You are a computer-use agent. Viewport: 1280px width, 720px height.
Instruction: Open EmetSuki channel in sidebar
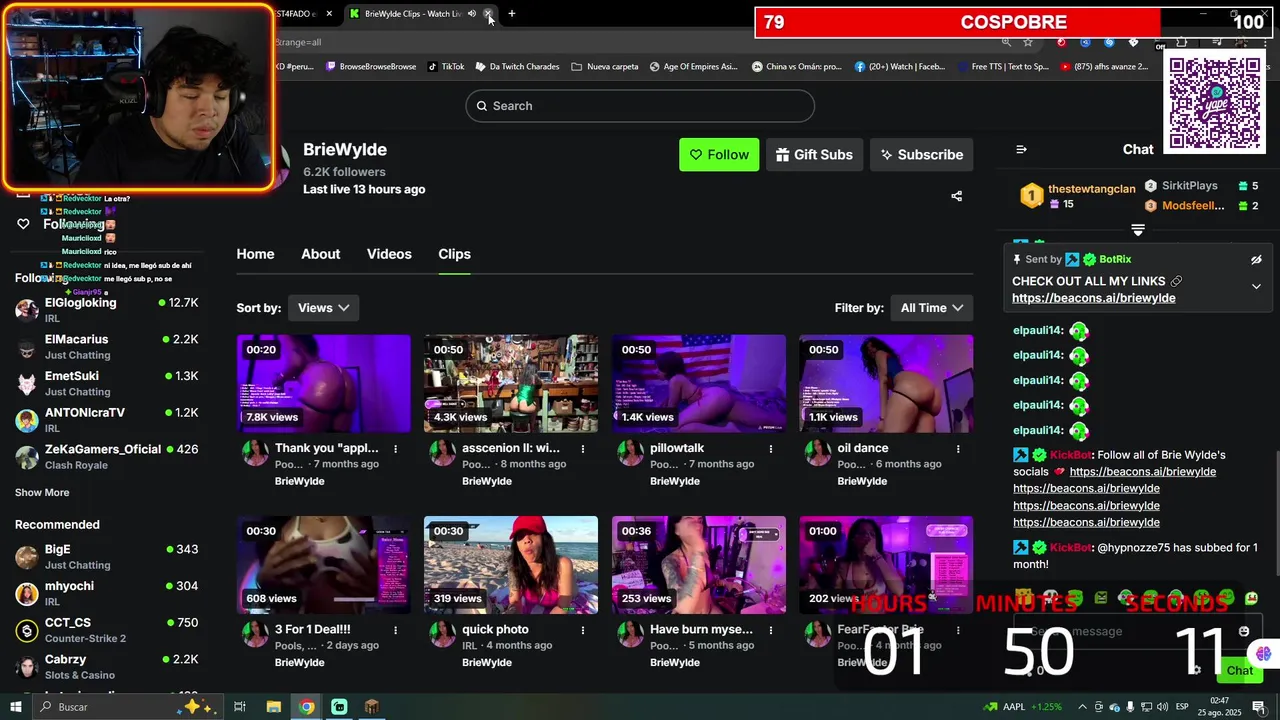[x=106, y=383]
